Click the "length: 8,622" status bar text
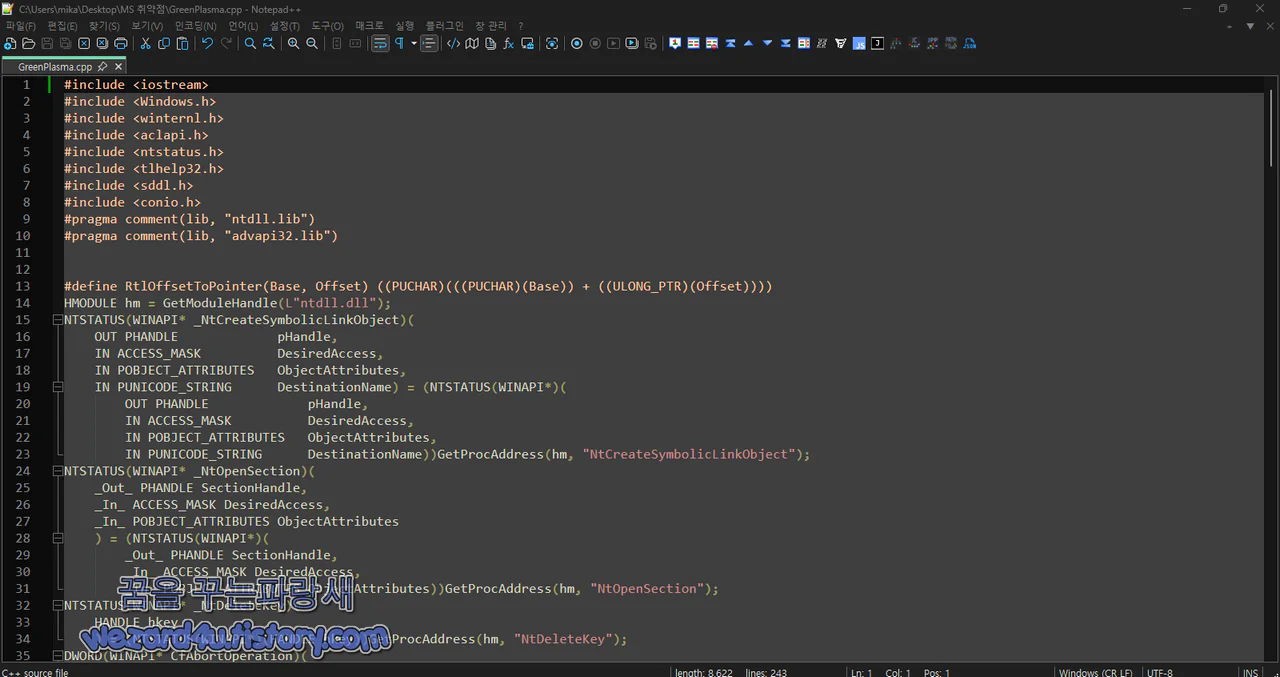The width and height of the screenshot is (1280, 677). pos(704,673)
